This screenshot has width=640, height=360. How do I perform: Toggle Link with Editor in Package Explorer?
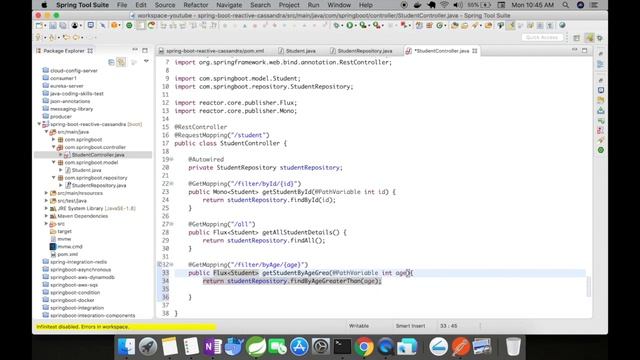121,62
